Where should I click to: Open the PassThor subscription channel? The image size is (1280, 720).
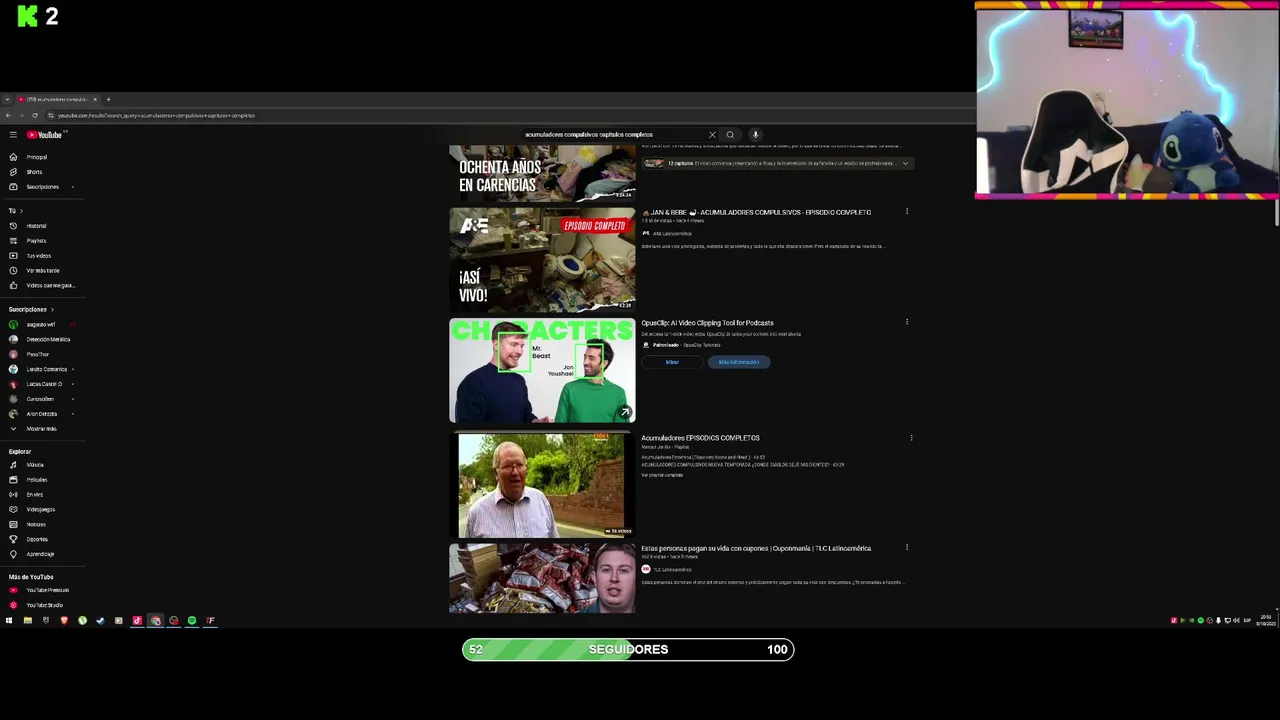point(37,354)
